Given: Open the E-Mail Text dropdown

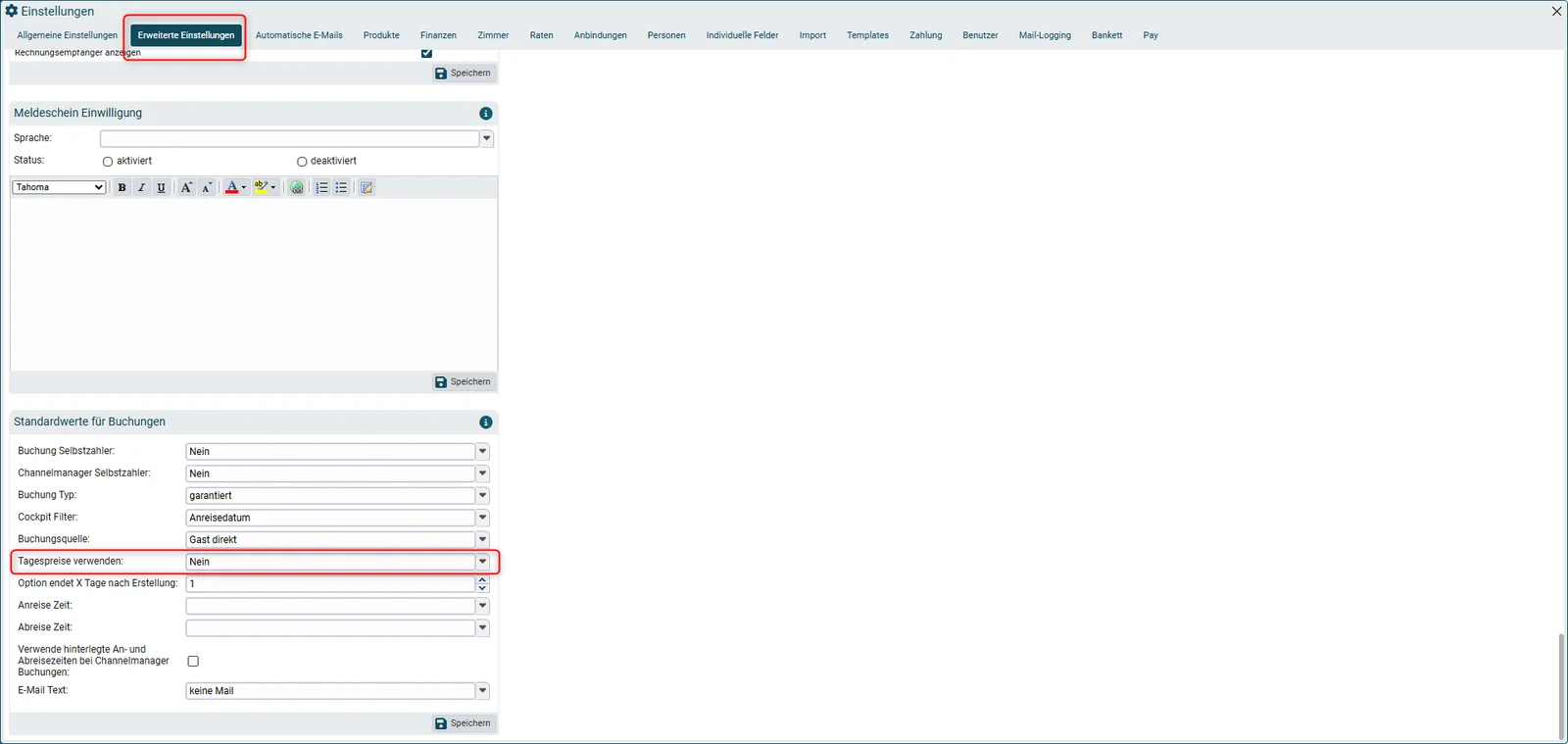Looking at the screenshot, I should point(482,691).
